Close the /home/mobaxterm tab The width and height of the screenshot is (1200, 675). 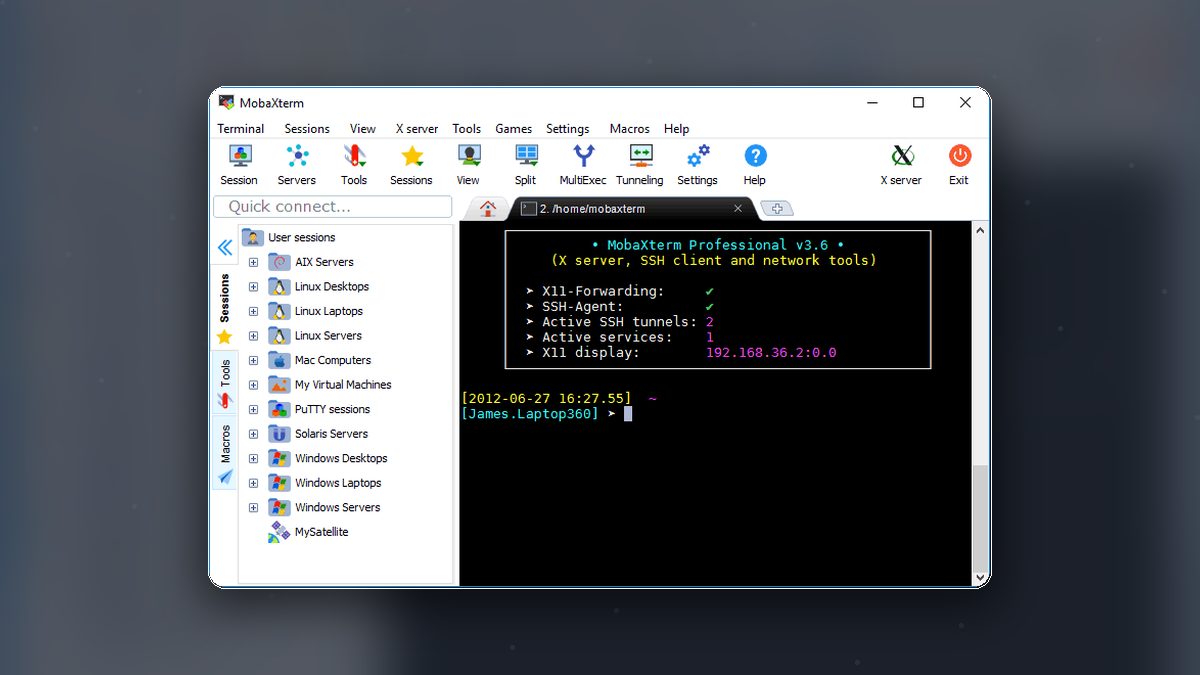738,209
